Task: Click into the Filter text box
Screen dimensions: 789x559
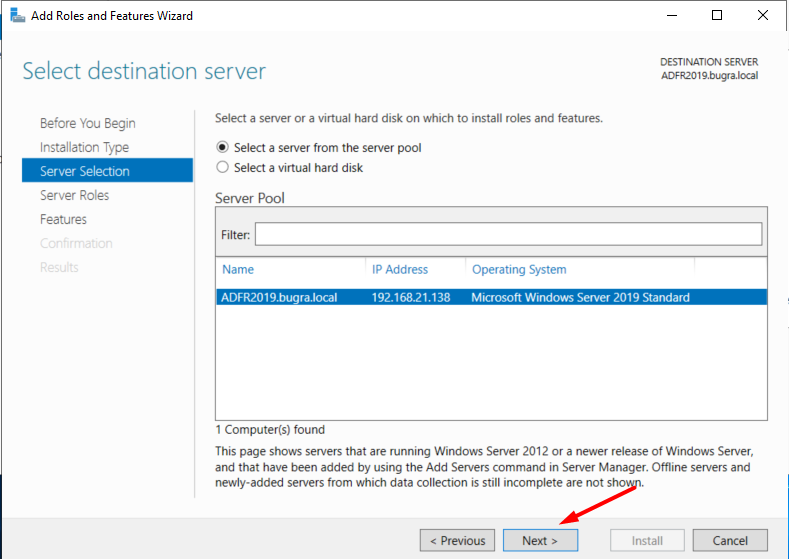Action: pyautogui.click(x=508, y=234)
